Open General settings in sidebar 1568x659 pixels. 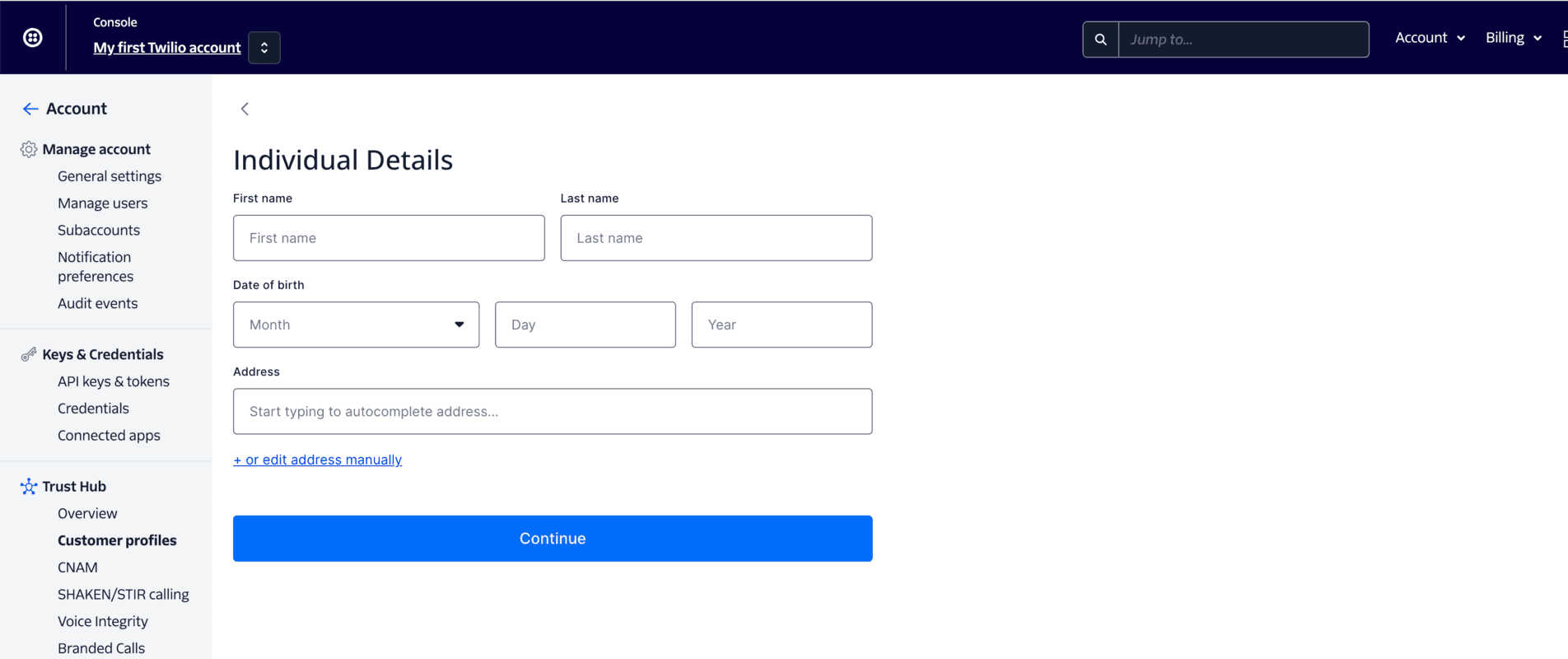(110, 176)
